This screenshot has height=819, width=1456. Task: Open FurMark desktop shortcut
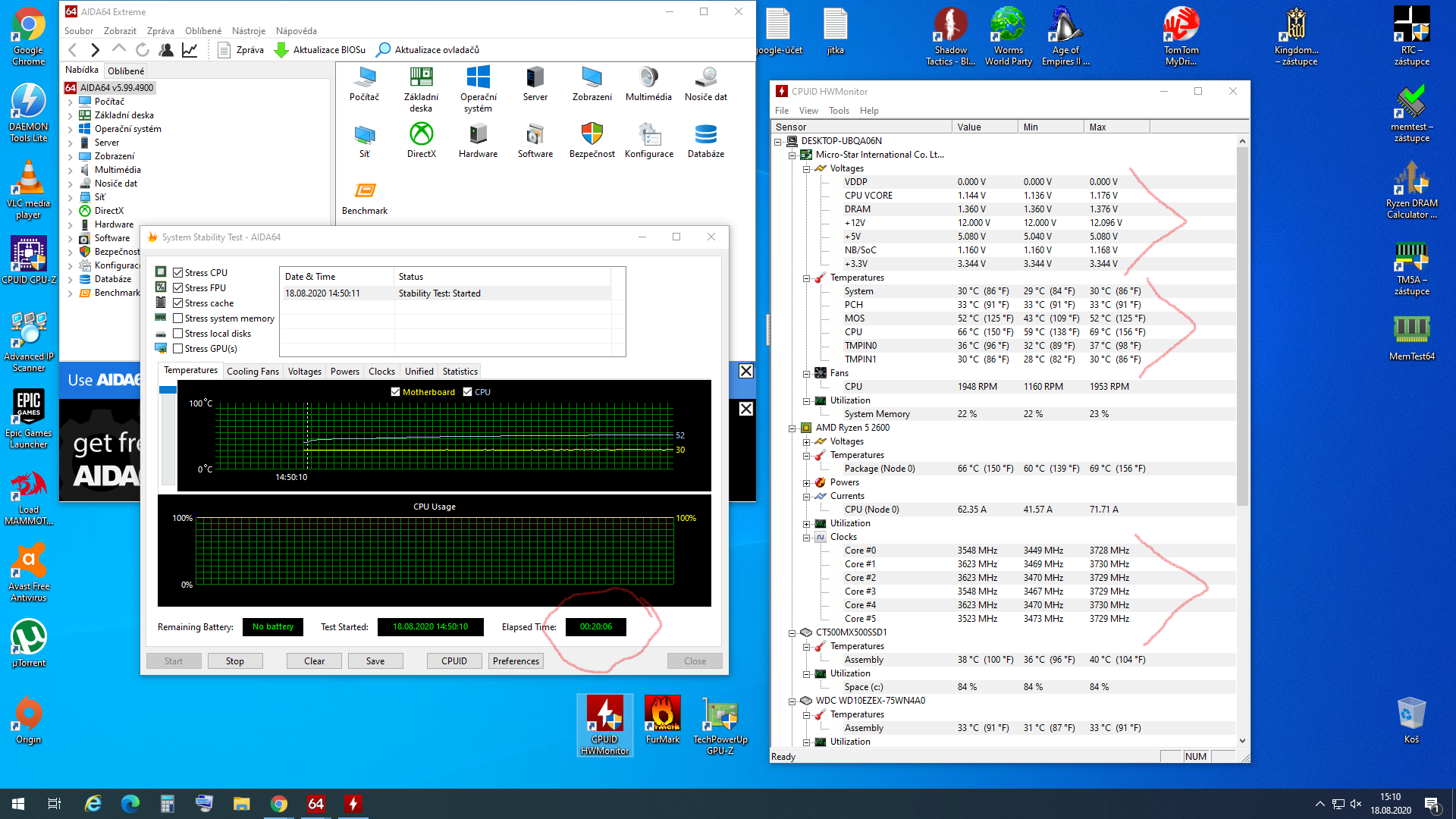pos(663,720)
